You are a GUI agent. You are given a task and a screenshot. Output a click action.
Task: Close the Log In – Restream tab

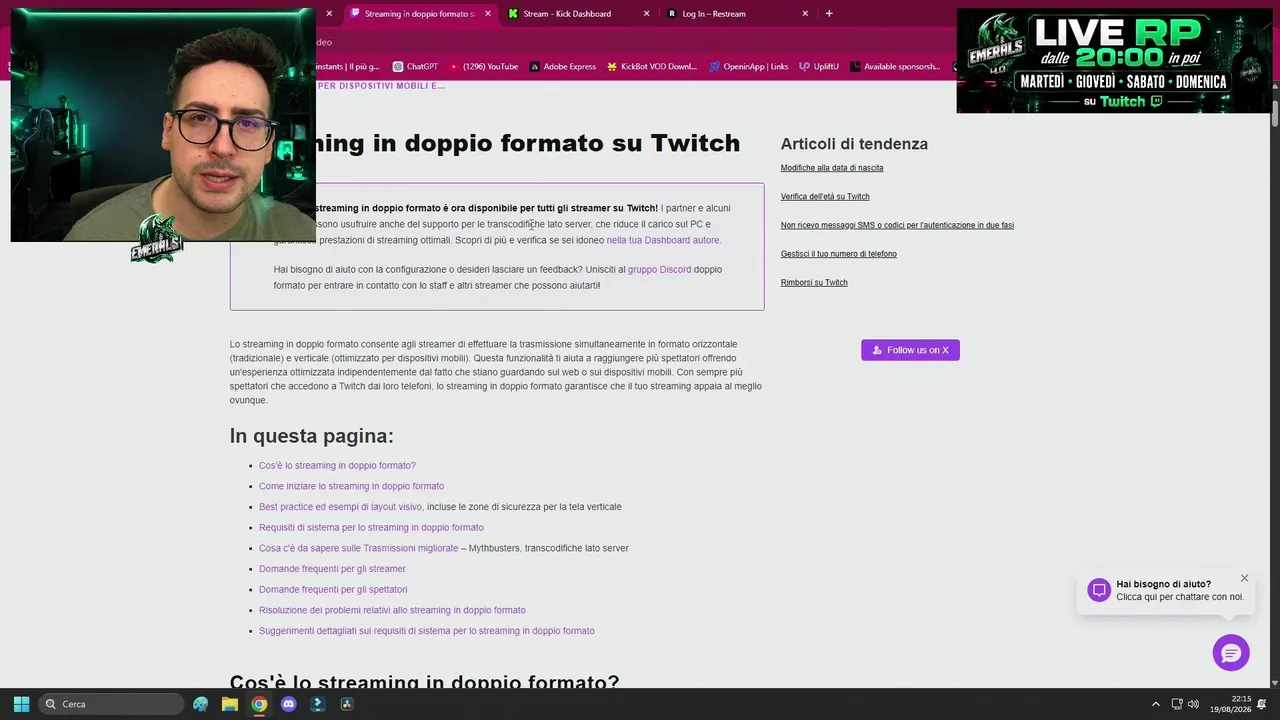click(x=805, y=14)
